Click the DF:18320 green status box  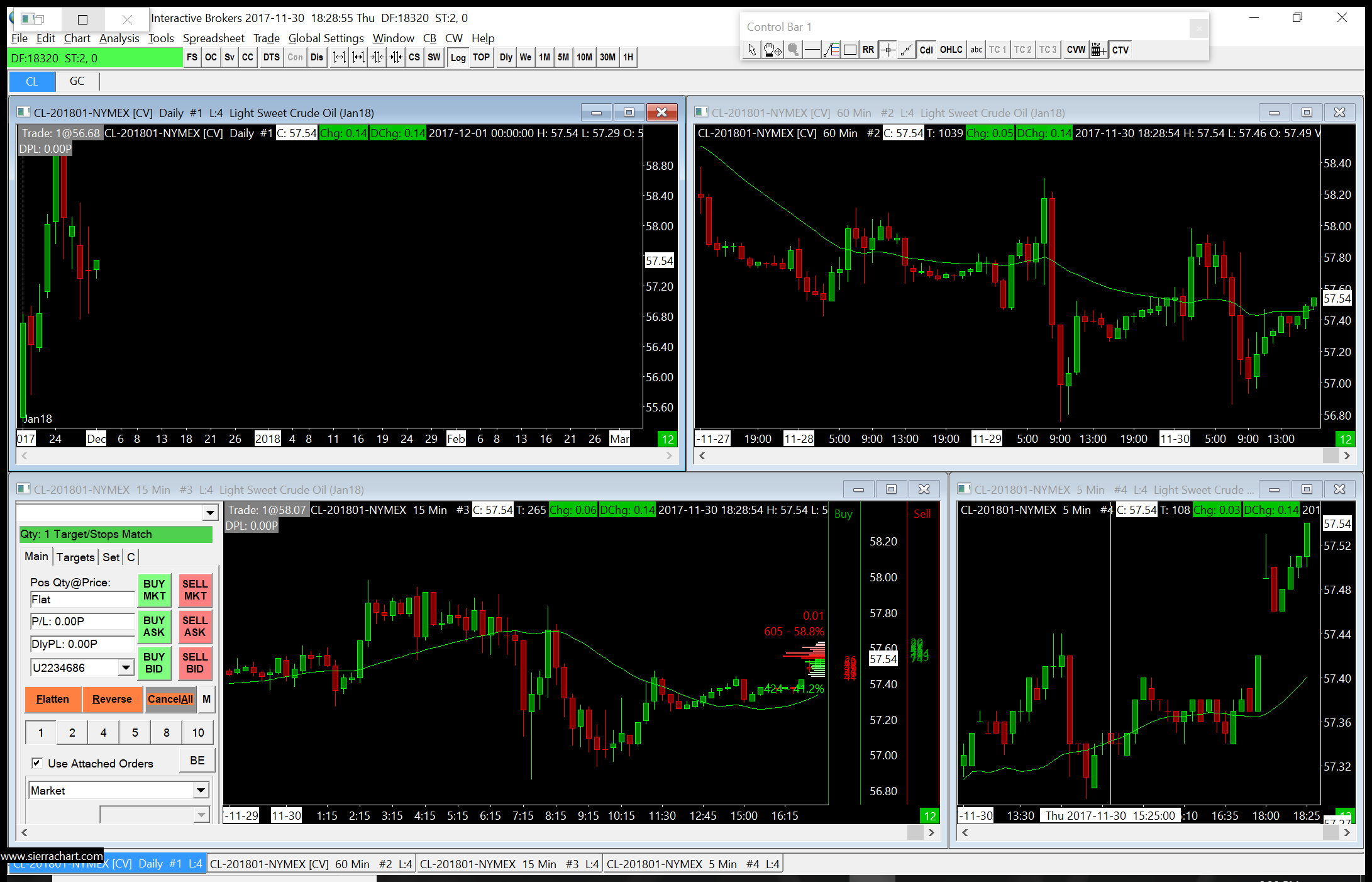point(96,58)
